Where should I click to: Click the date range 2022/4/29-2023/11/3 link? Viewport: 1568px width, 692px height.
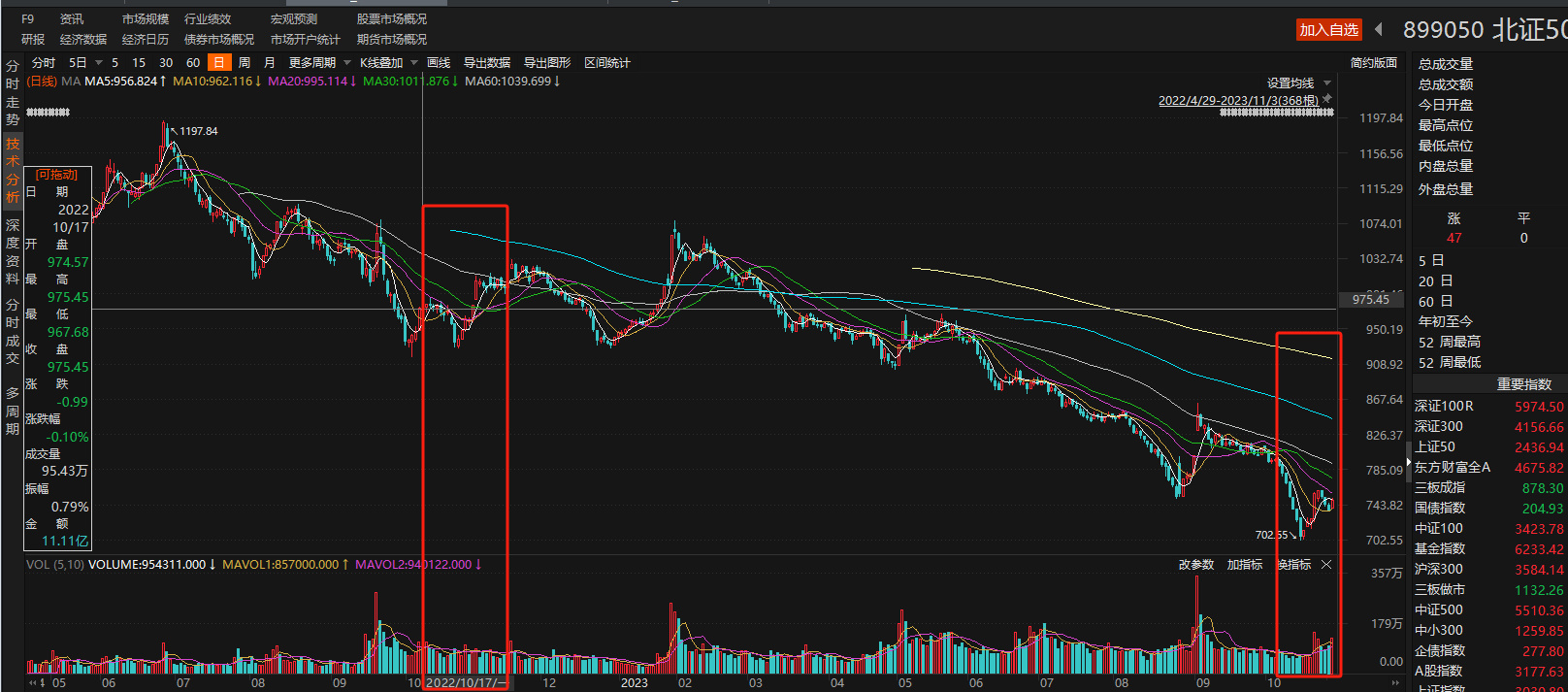tap(1237, 100)
